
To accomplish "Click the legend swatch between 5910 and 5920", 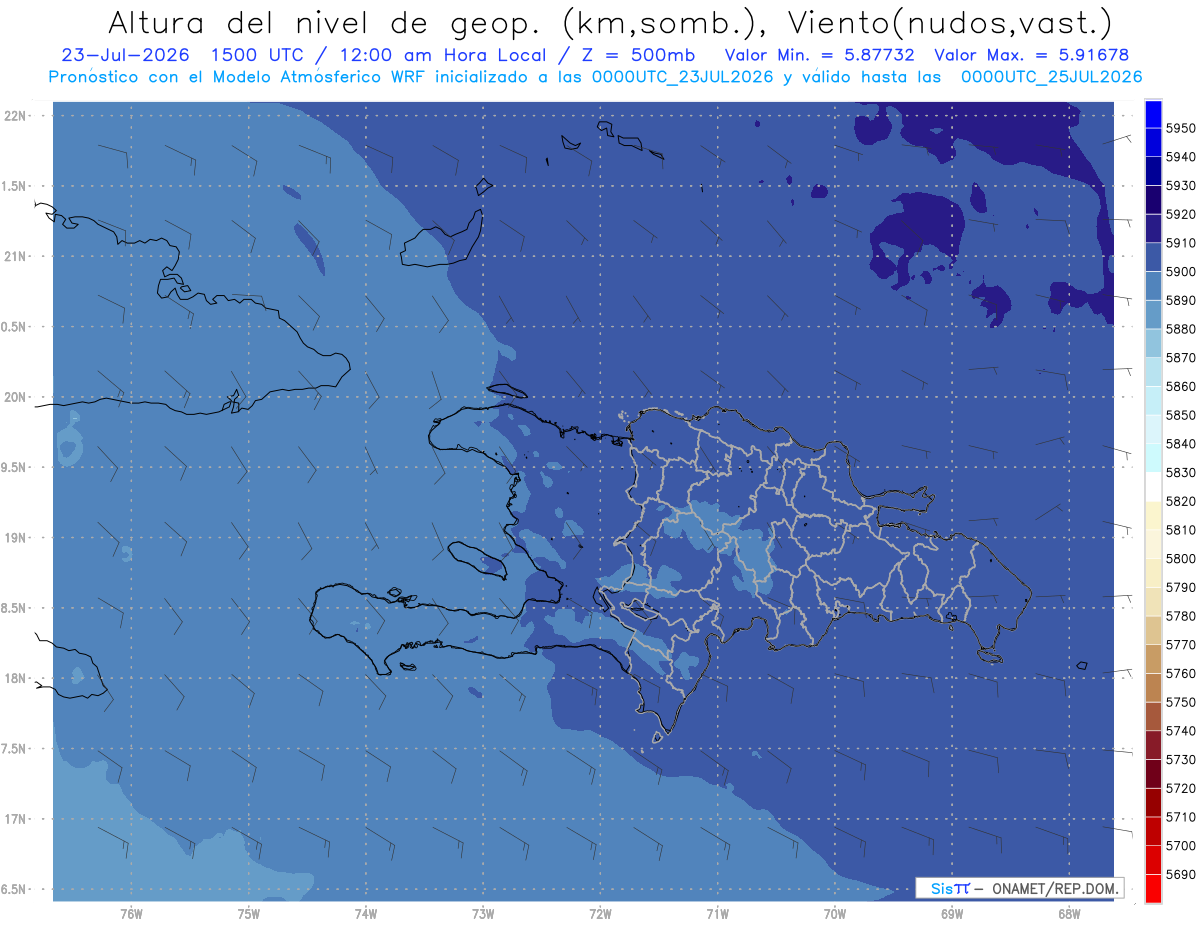I will pos(1153,228).
